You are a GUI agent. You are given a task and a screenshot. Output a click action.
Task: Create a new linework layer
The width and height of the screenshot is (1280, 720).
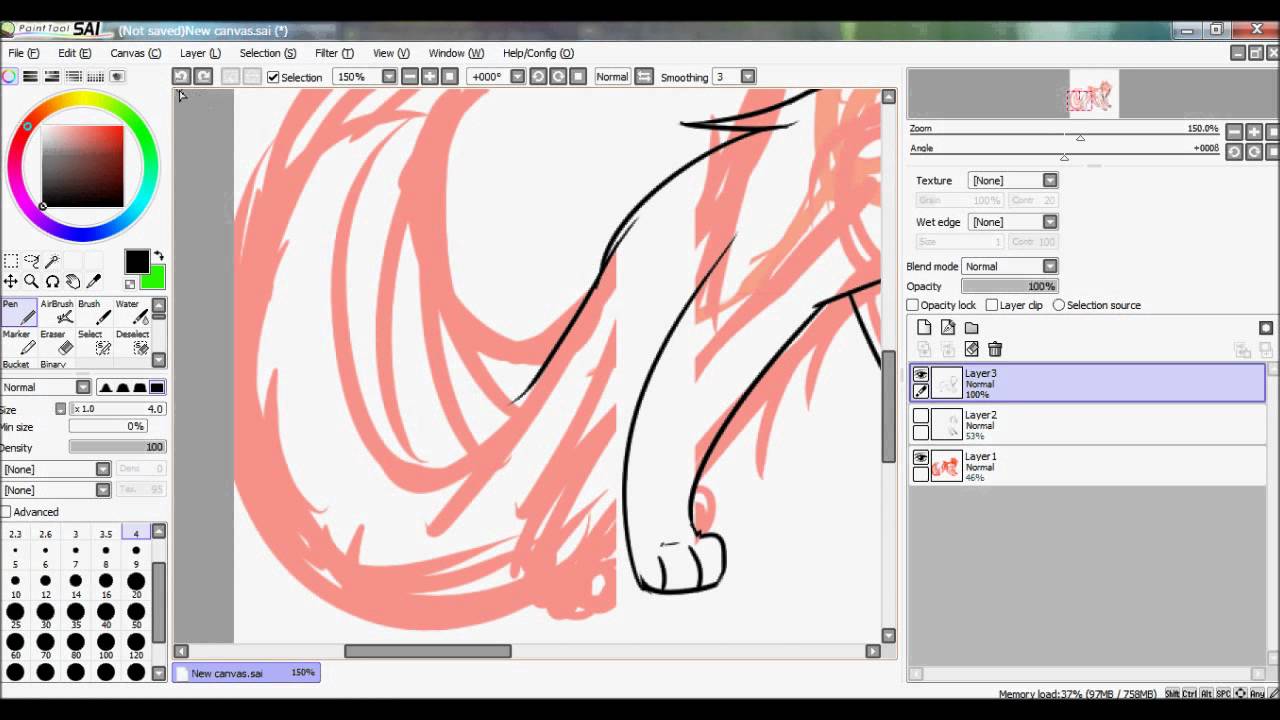click(x=948, y=327)
